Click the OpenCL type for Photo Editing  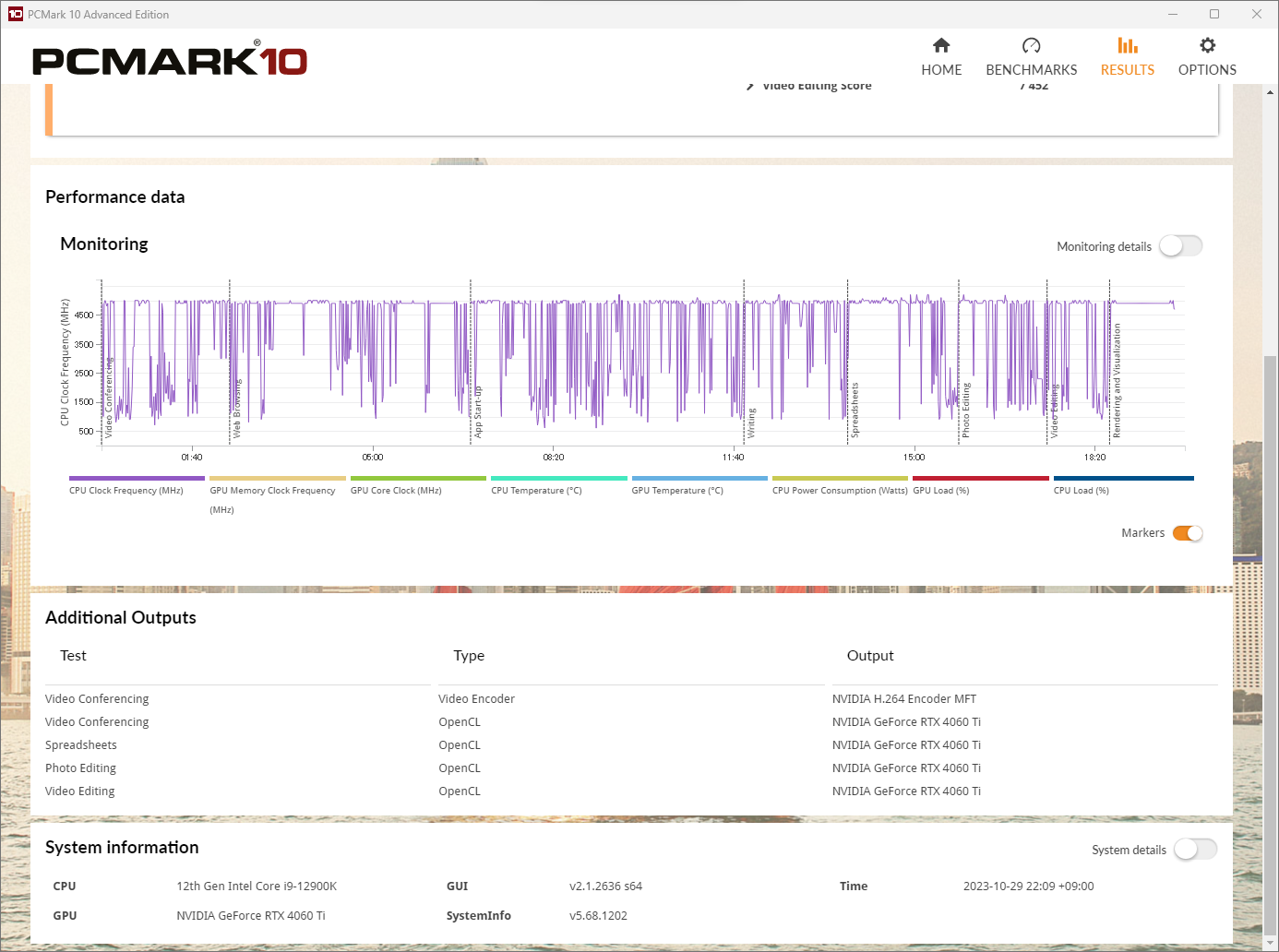[x=460, y=768]
